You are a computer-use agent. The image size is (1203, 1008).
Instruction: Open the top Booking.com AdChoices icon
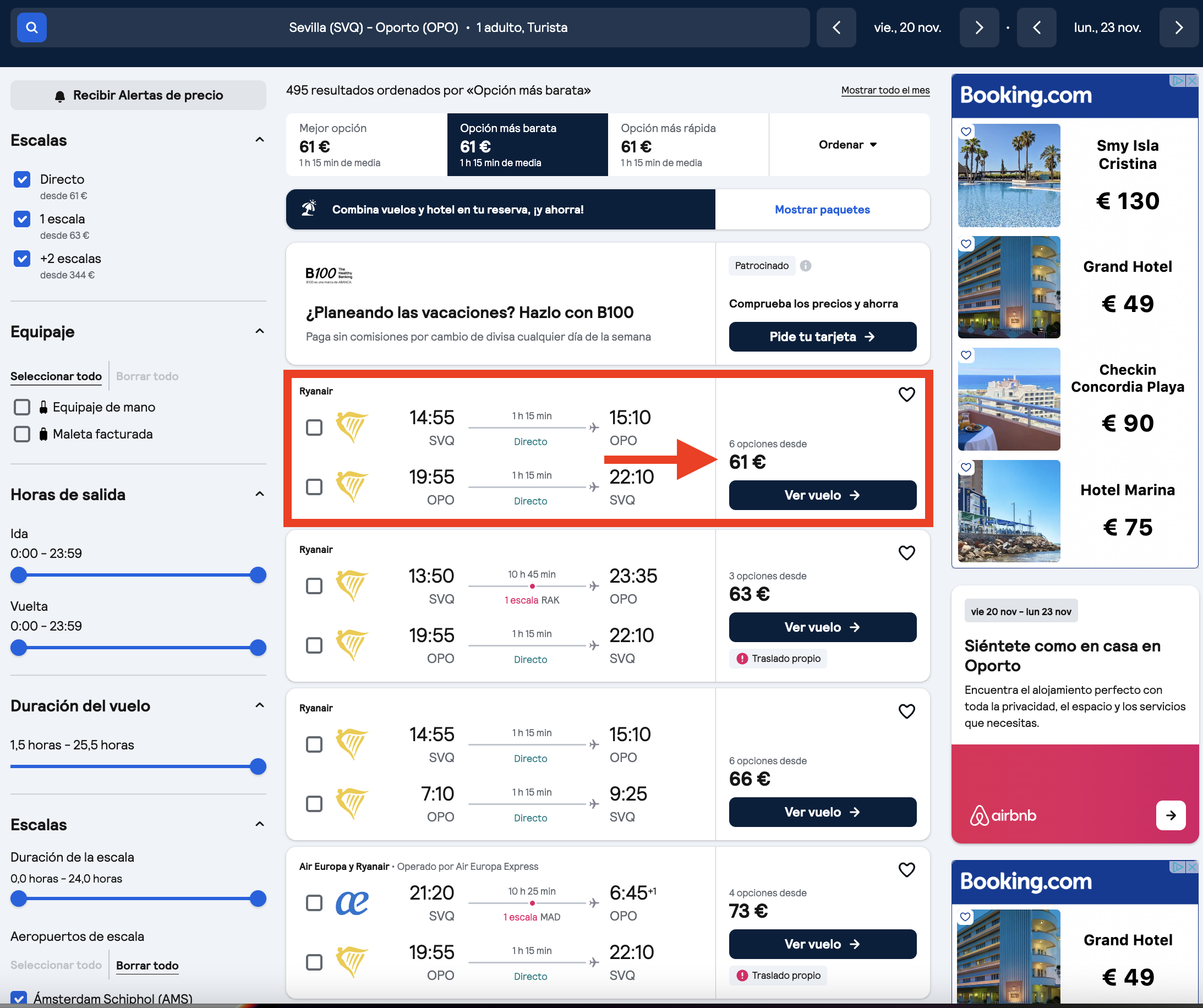coord(1177,81)
